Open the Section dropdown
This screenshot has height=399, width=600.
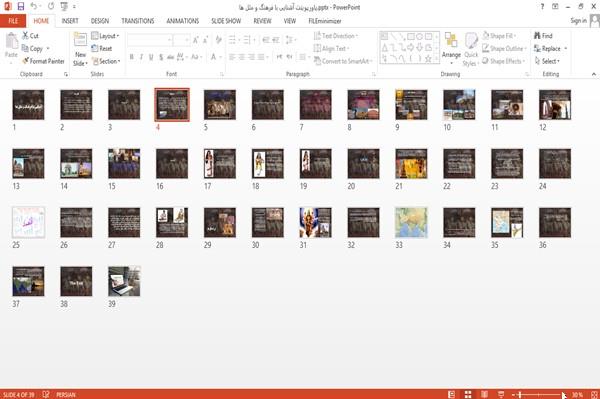pos(106,61)
